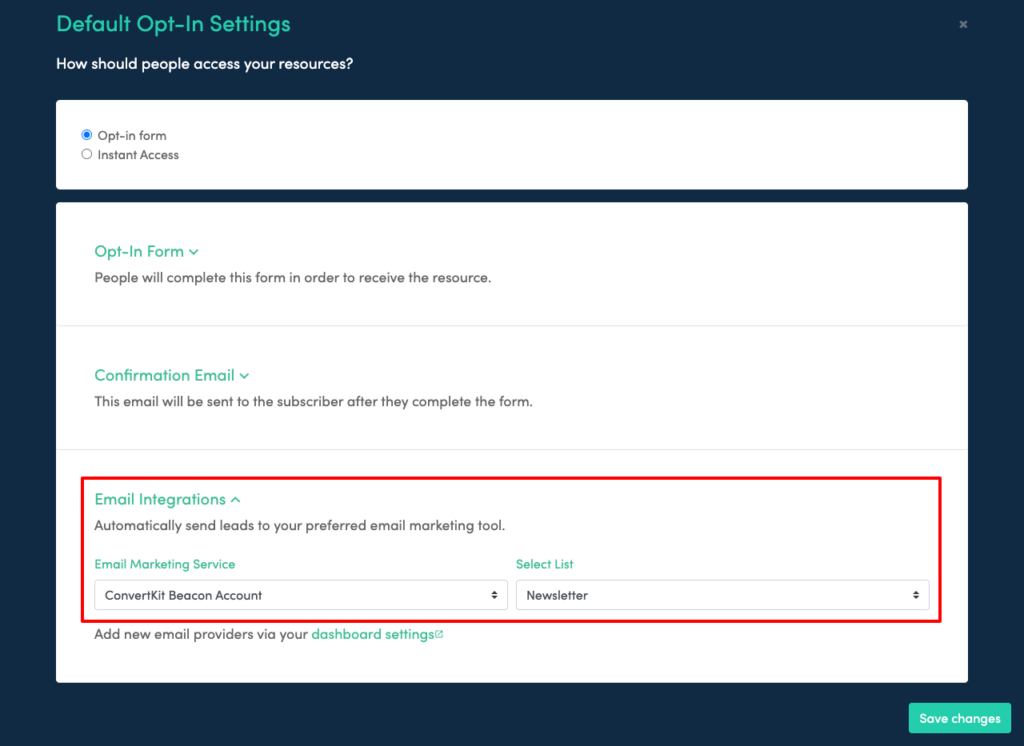Collapse the Email Integrations section
This screenshot has width=1024, height=746.
167,500
